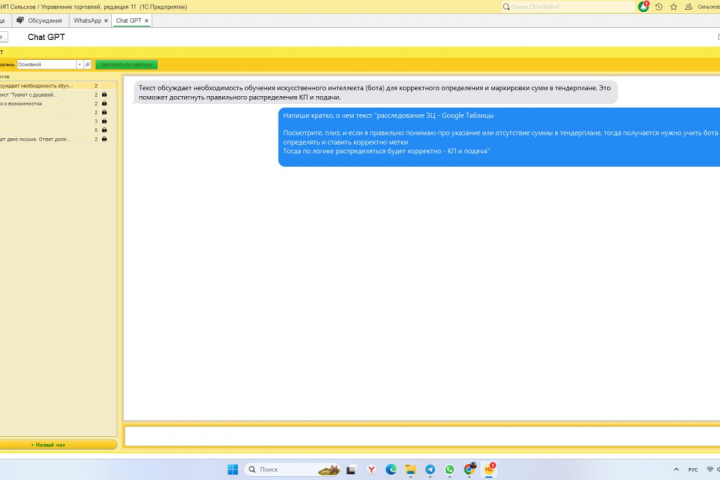This screenshot has height=480, width=720.
Task: Click the 1C Enterprise taskbar icon
Action: (489, 469)
